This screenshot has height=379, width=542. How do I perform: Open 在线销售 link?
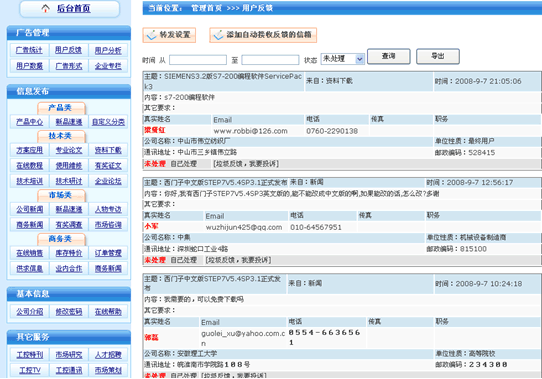(x=29, y=253)
